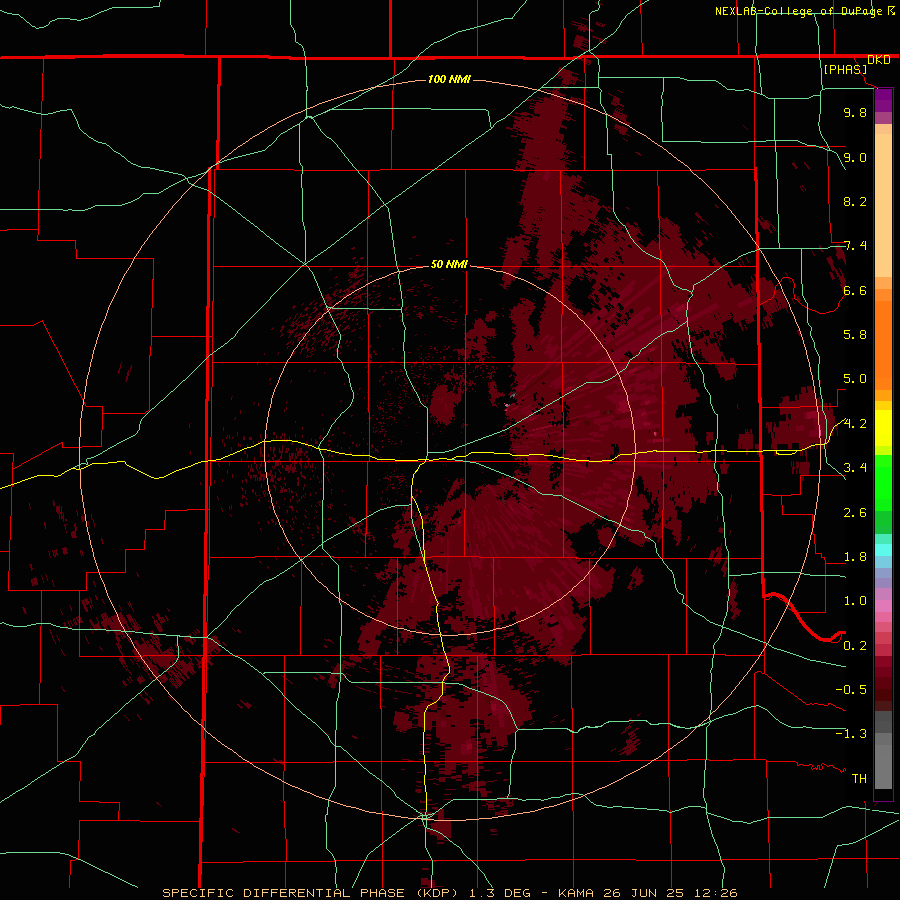
Task: Pick the yellow segment of the color bar
Action: (x=883, y=428)
